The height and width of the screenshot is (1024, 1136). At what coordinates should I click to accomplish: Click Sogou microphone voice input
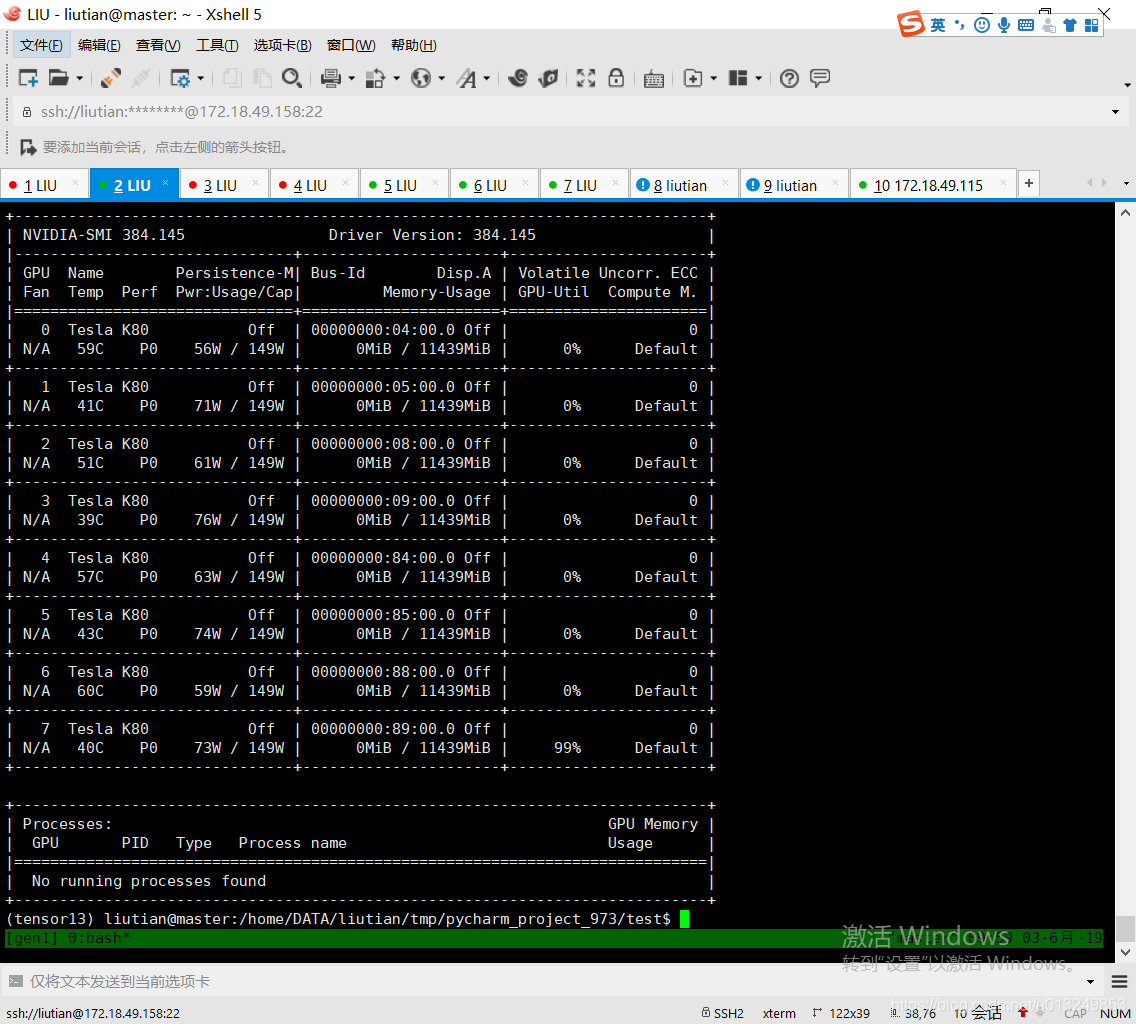coord(1003,25)
